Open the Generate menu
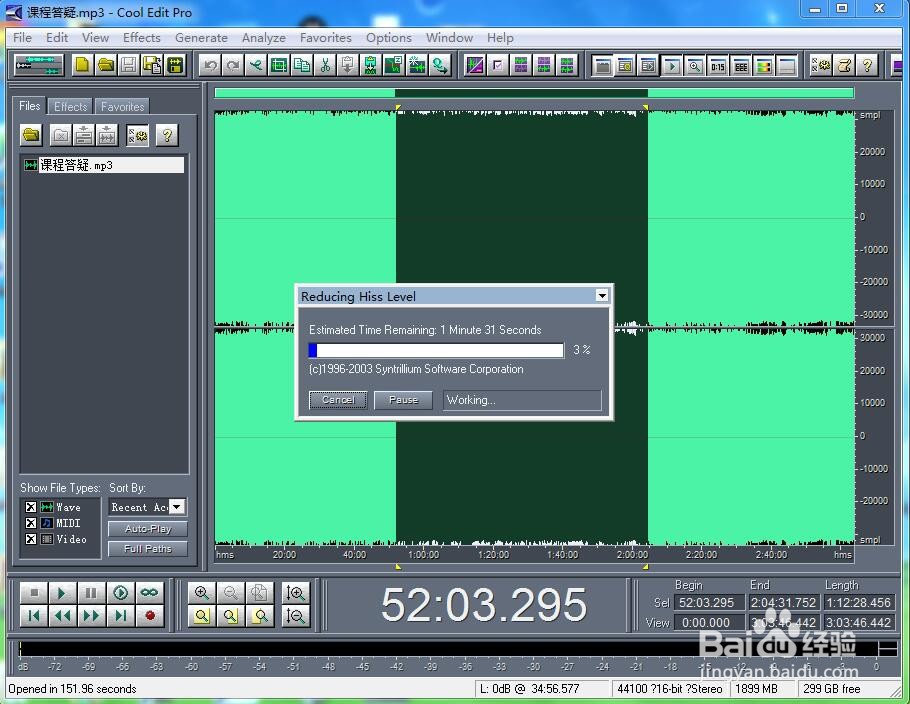 point(201,38)
